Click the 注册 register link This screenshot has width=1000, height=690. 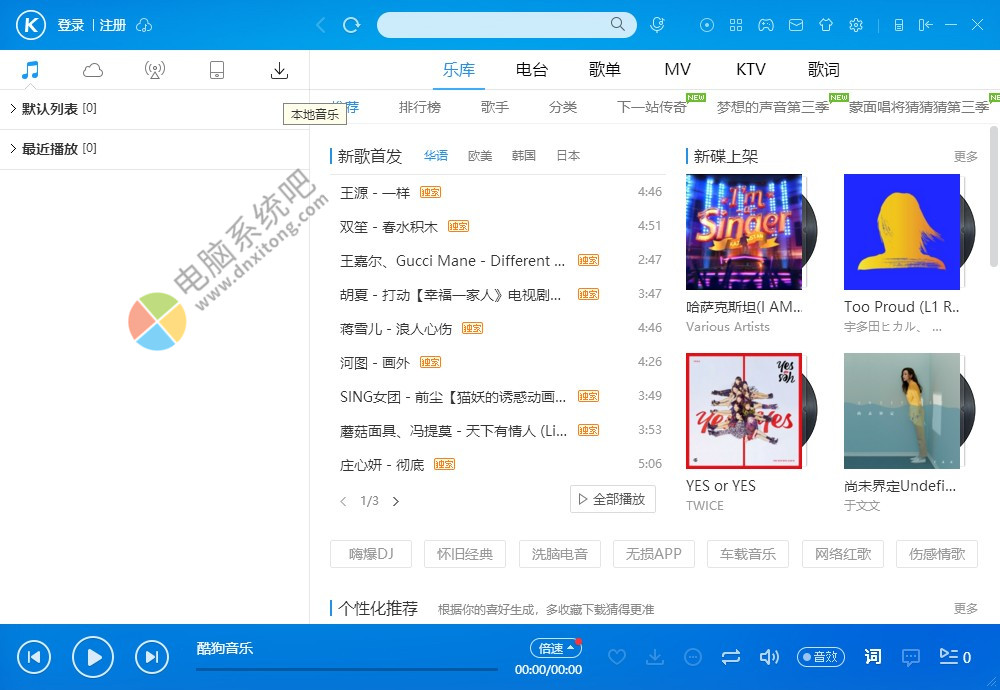(112, 26)
